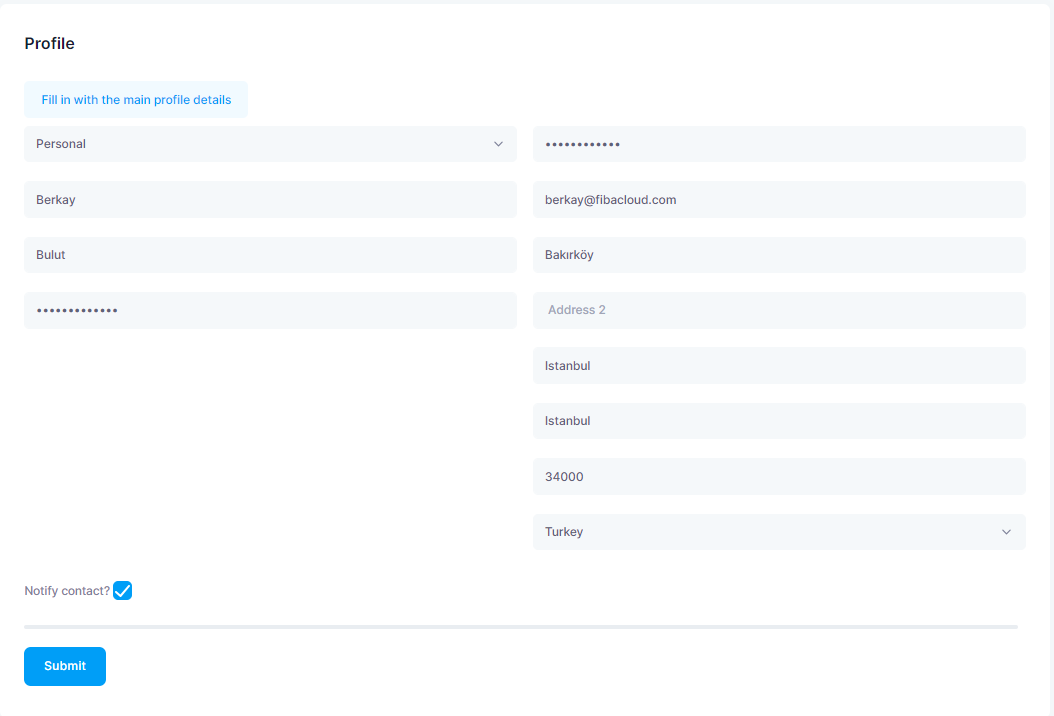Image resolution: width=1054 pixels, height=716 pixels.
Task: Open the Personal account type dropdown
Action: tap(270, 144)
